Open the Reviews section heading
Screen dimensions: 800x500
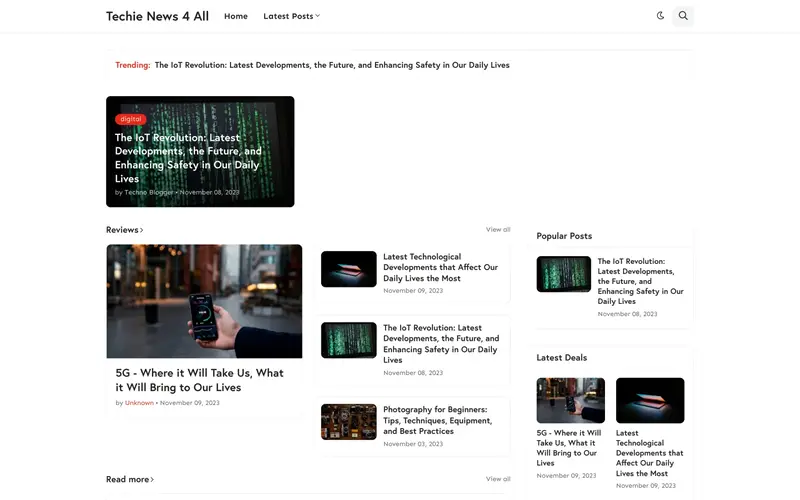(x=124, y=230)
